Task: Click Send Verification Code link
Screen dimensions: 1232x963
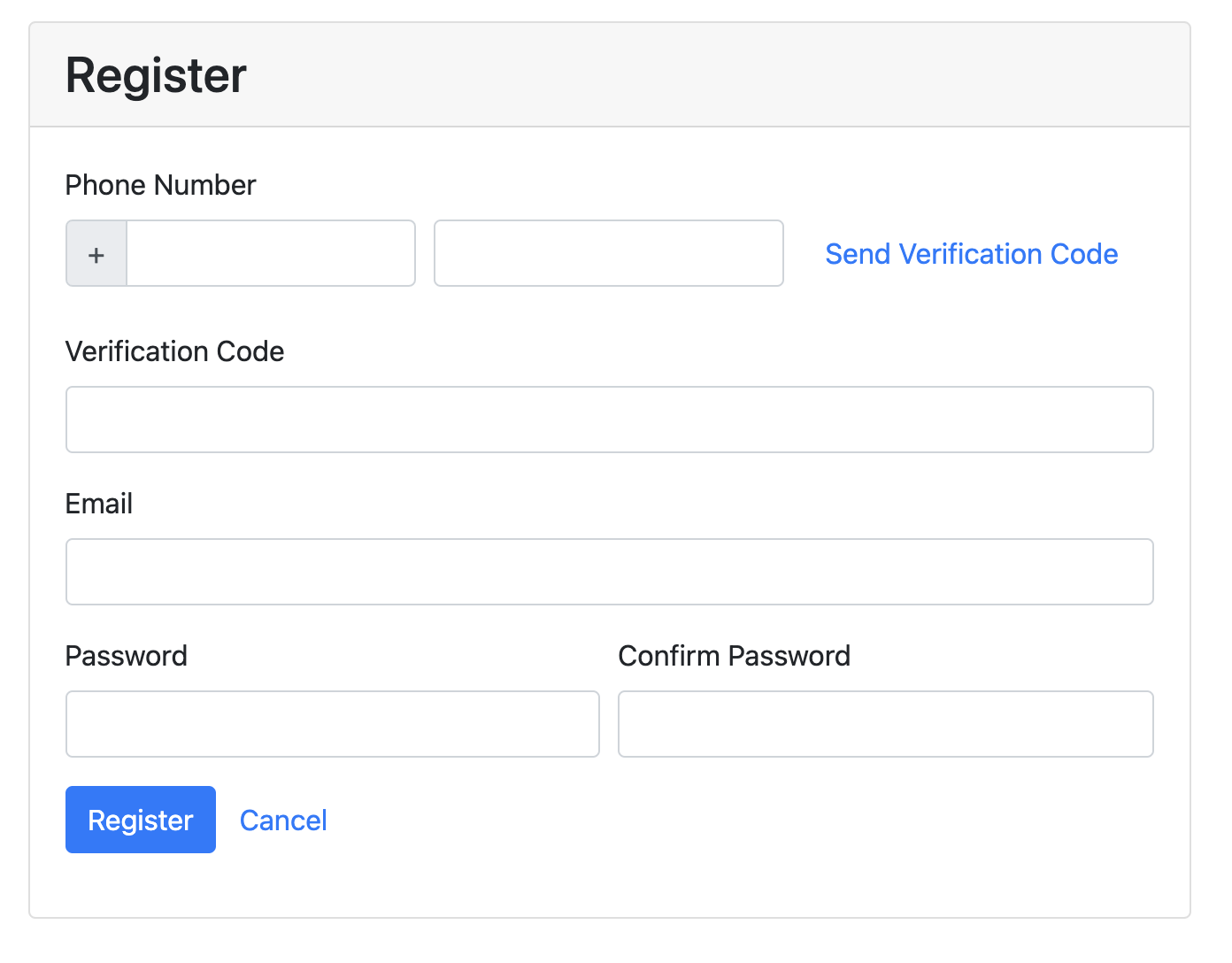Action: coord(971,254)
